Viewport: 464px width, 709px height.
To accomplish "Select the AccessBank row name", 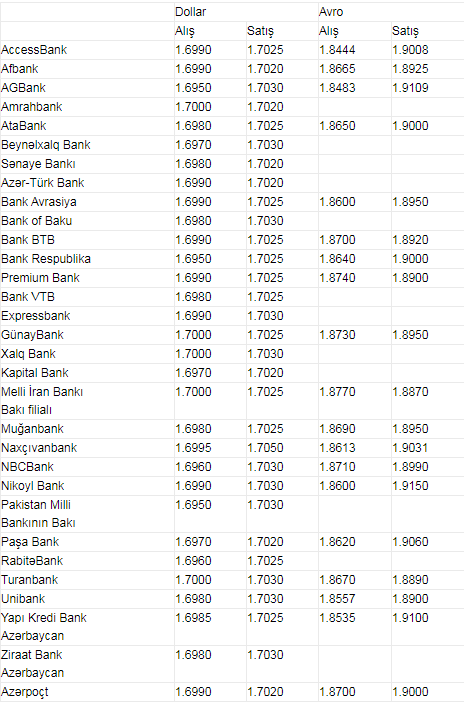I will click(x=34, y=50).
